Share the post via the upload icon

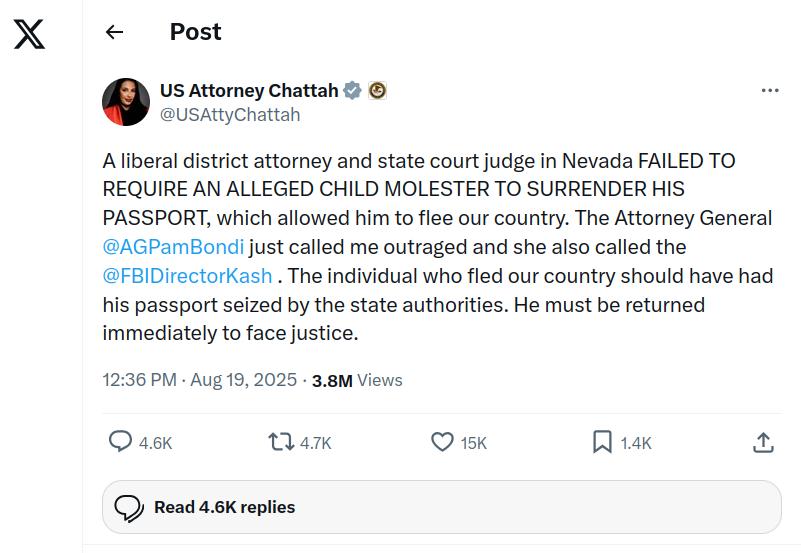click(x=762, y=441)
